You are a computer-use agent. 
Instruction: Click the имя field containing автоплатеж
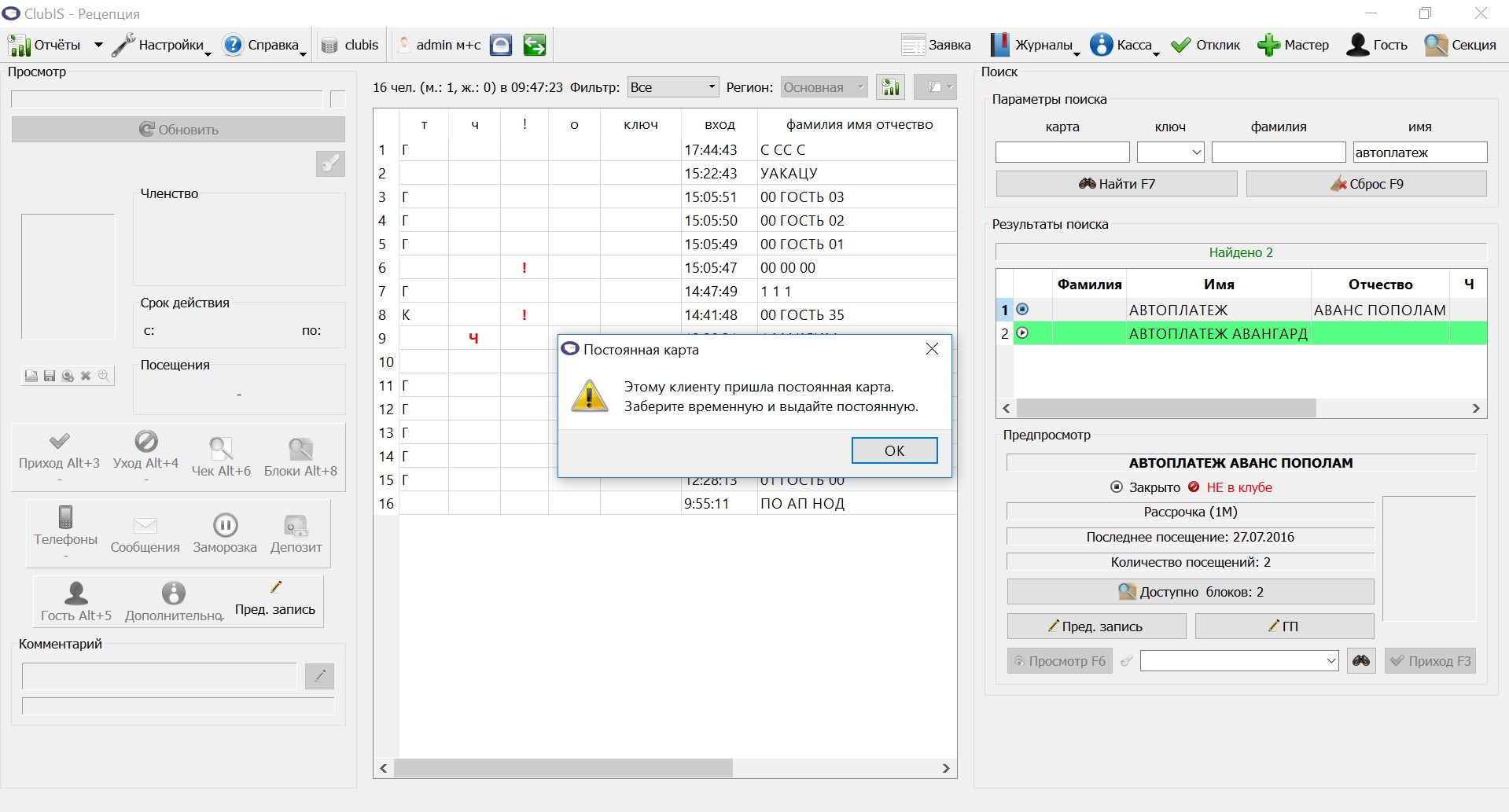(1420, 152)
